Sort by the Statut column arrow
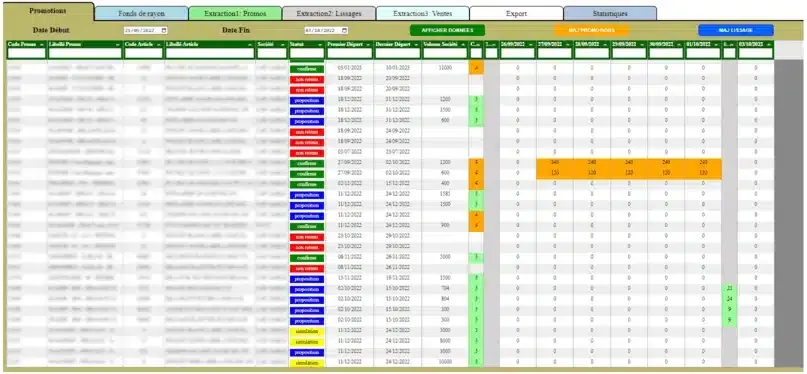This screenshot has height=374, width=807. pyautogui.click(x=321, y=45)
